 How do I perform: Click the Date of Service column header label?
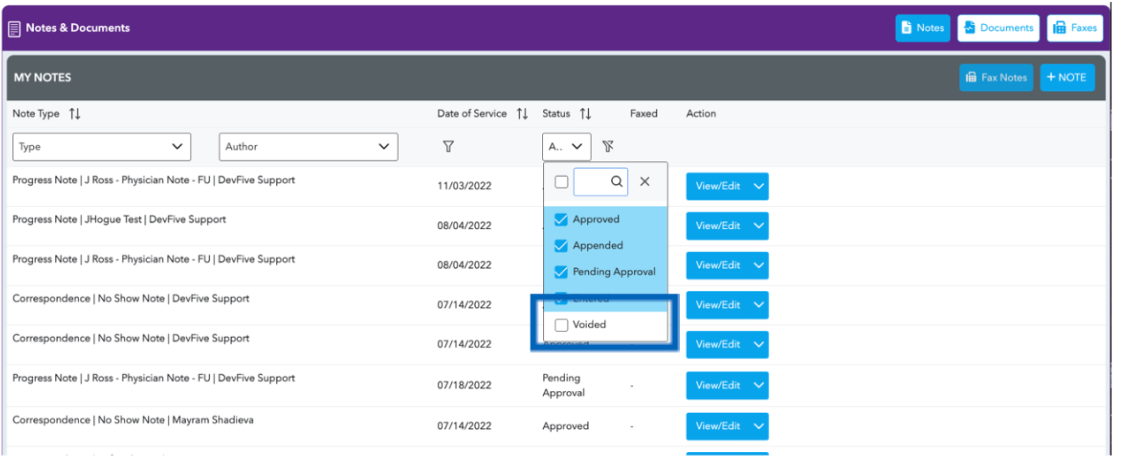point(472,113)
